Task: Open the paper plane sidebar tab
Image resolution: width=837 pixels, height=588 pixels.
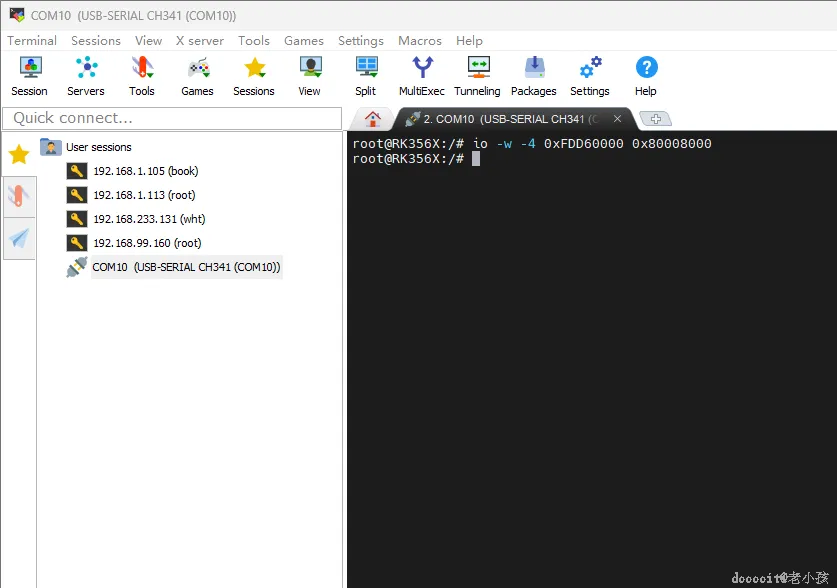Action: tap(19, 239)
